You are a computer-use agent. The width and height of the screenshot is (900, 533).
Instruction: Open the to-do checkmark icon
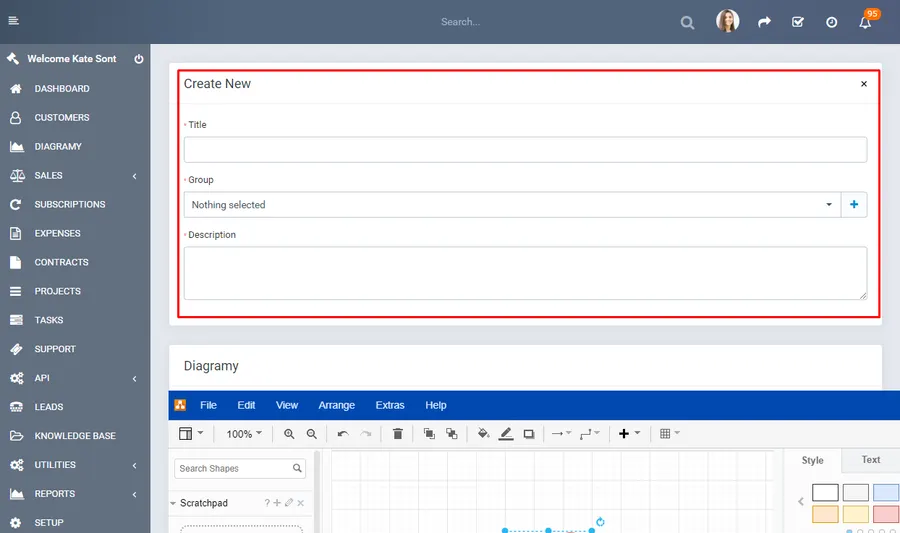coord(798,22)
